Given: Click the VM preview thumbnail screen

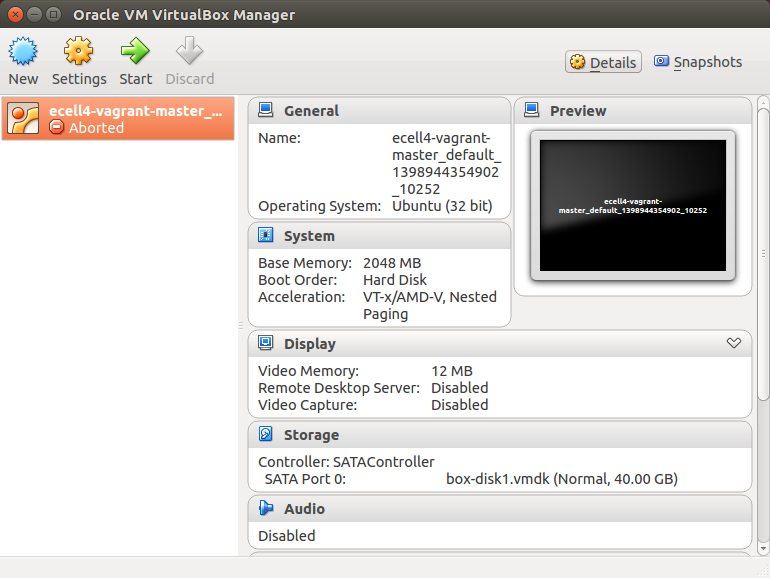Looking at the screenshot, I should click(632, 205).
